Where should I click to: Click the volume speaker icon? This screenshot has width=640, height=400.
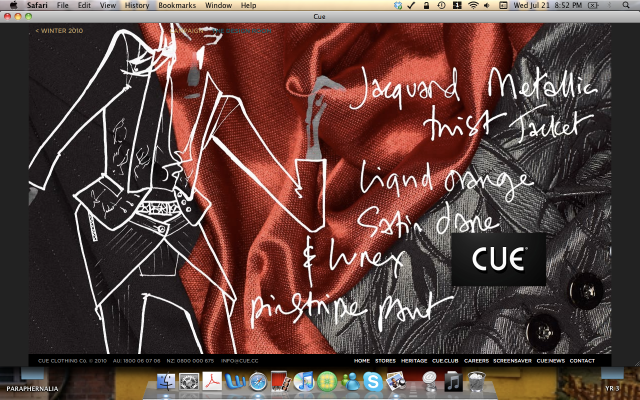pyautogui.click(x=487, y=5)
